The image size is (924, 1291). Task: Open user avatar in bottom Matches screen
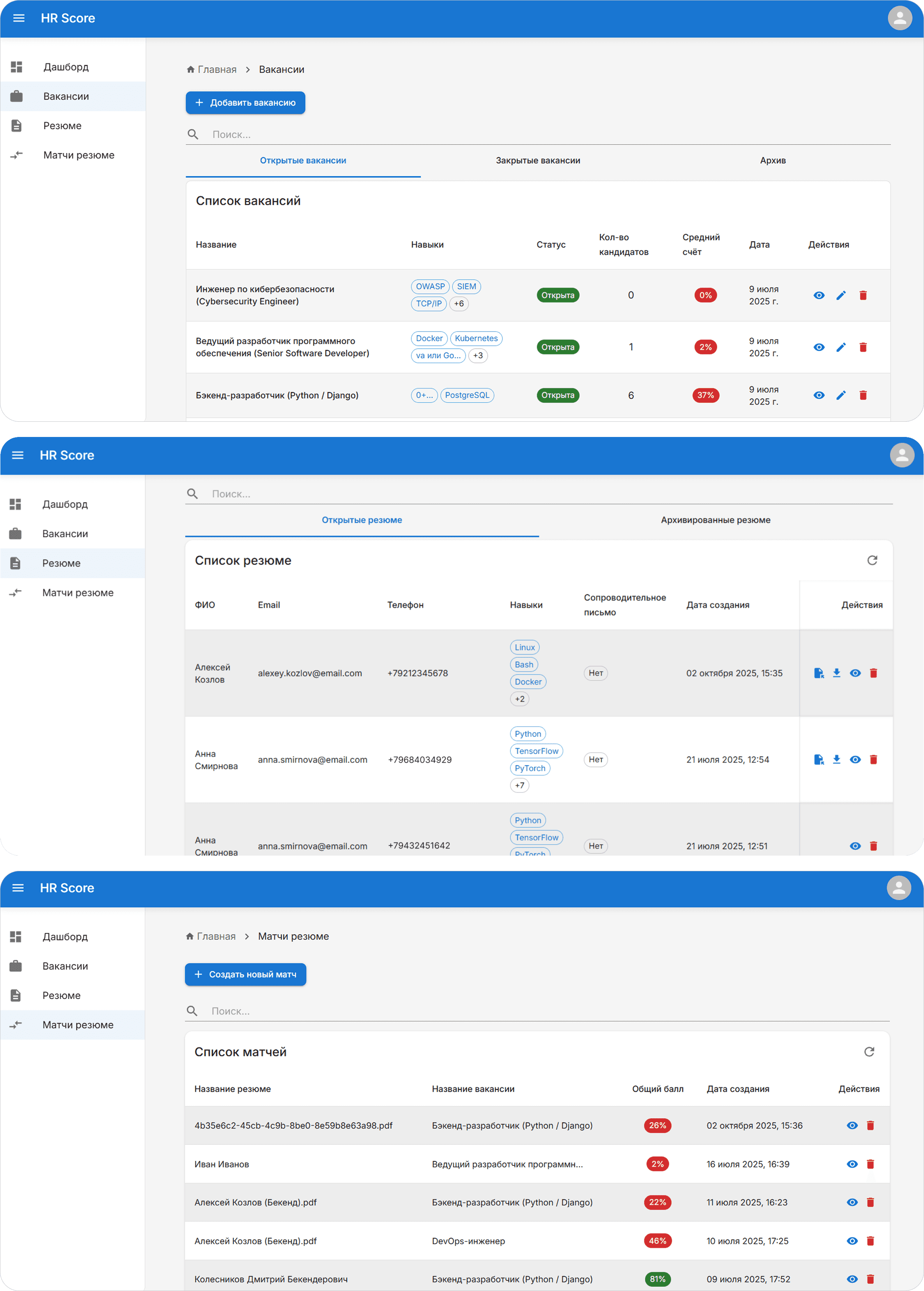[x=898, y=888]
